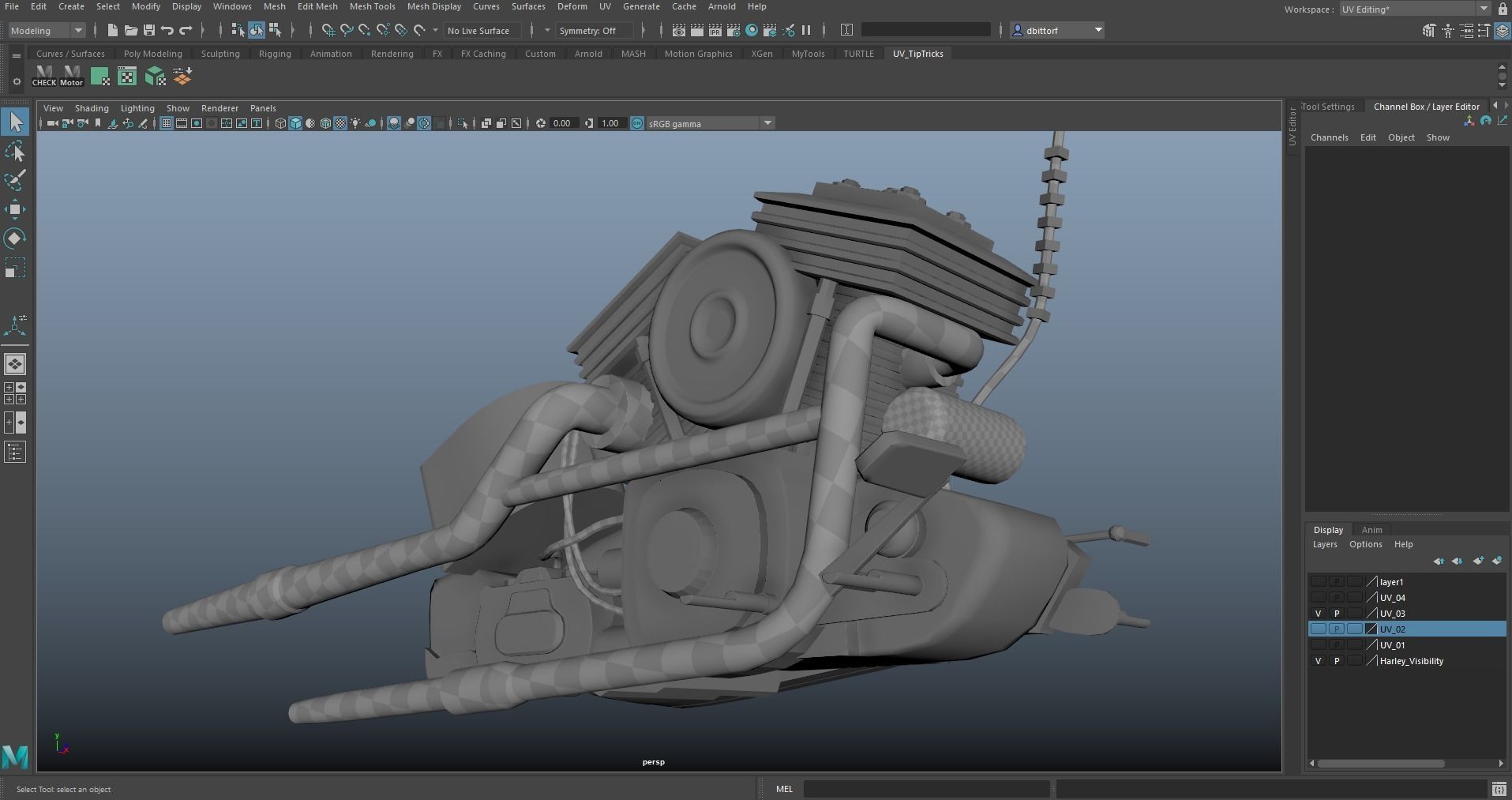Screen dimensions: 1512x800
Task: Save the scene with floppy icon
Action: click(x=148, y=30)
